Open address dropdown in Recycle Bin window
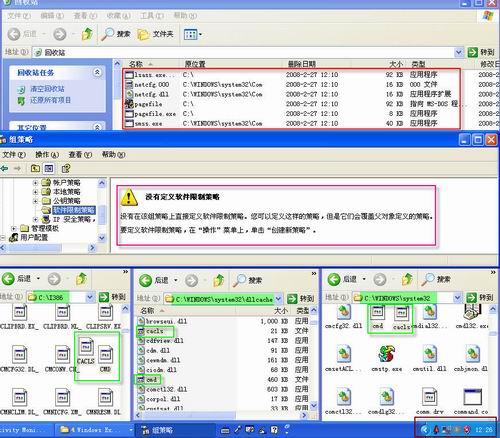Viewport: 500px width, 438px height. click(459, 52)
